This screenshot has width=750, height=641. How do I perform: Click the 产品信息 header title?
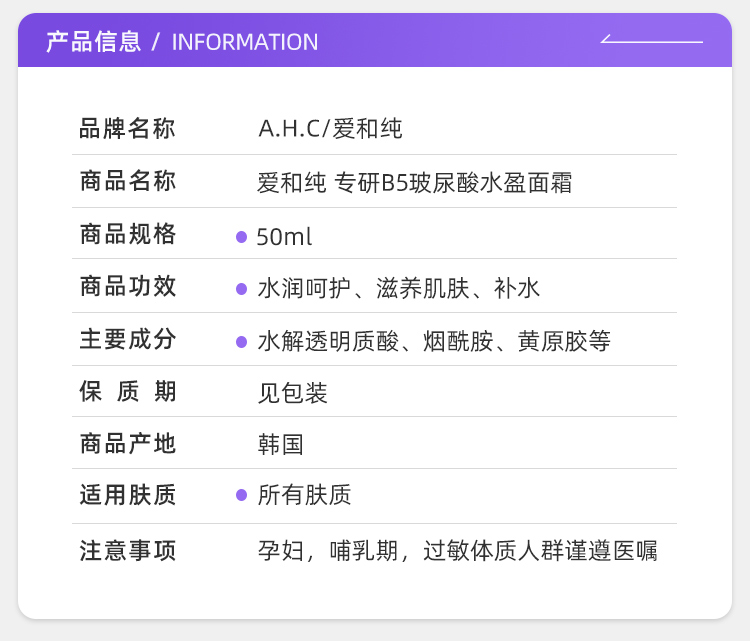coord(93,42)
